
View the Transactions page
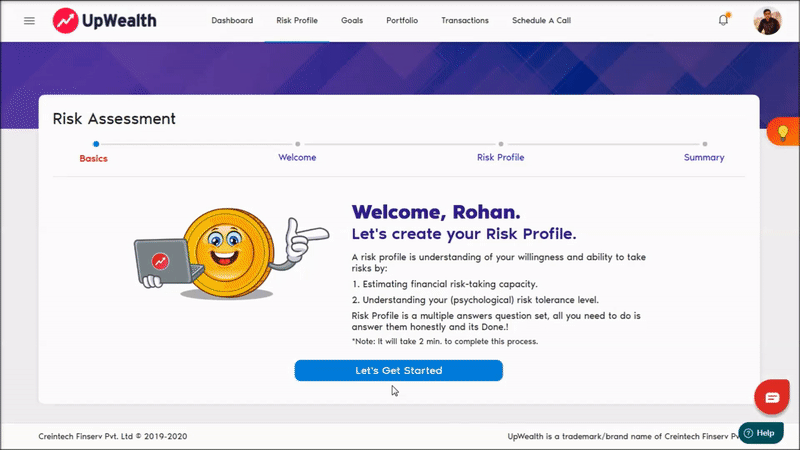pyautogui.click(x=465, y=20)
